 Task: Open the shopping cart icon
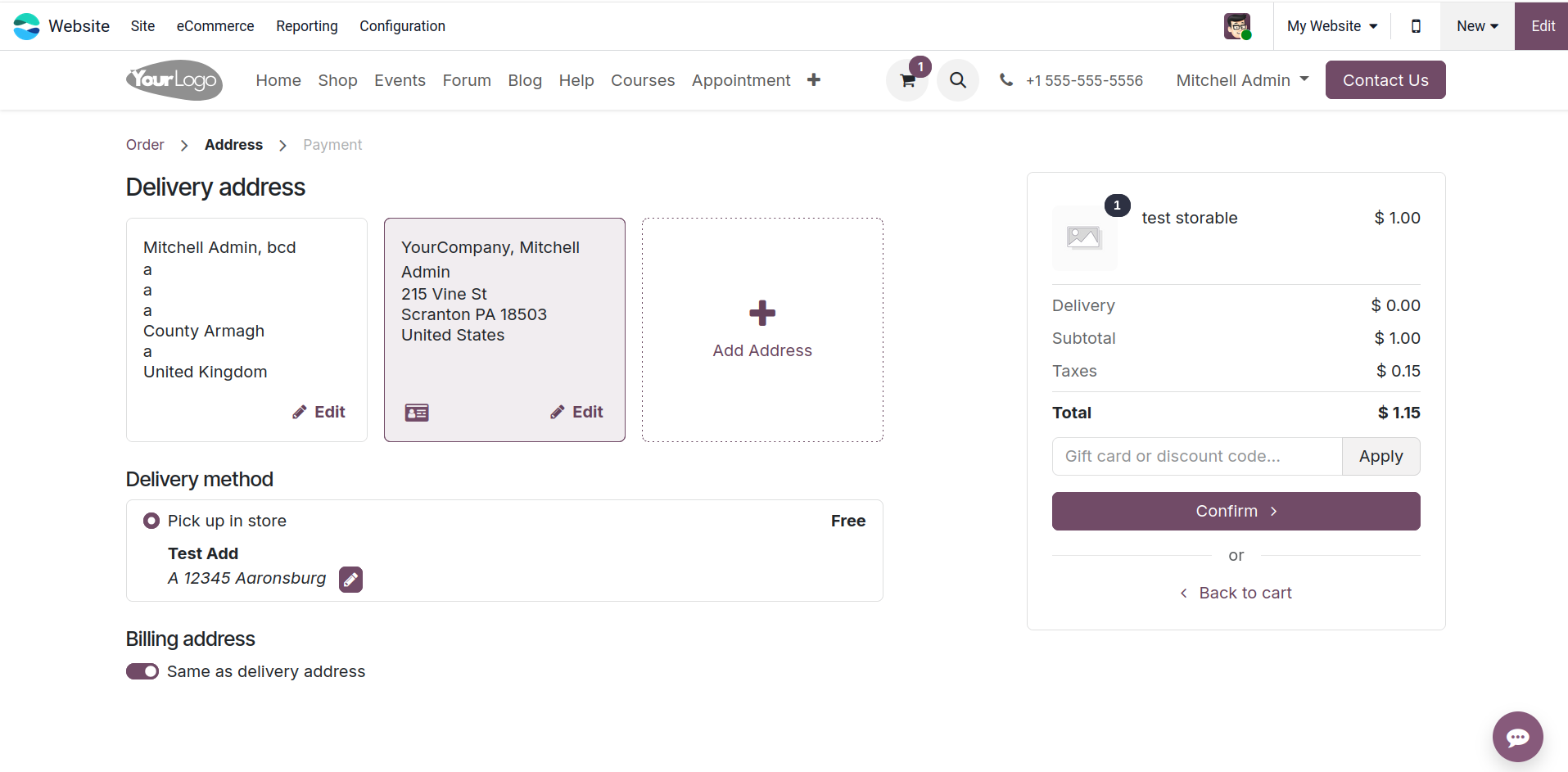tap(907, 80)
